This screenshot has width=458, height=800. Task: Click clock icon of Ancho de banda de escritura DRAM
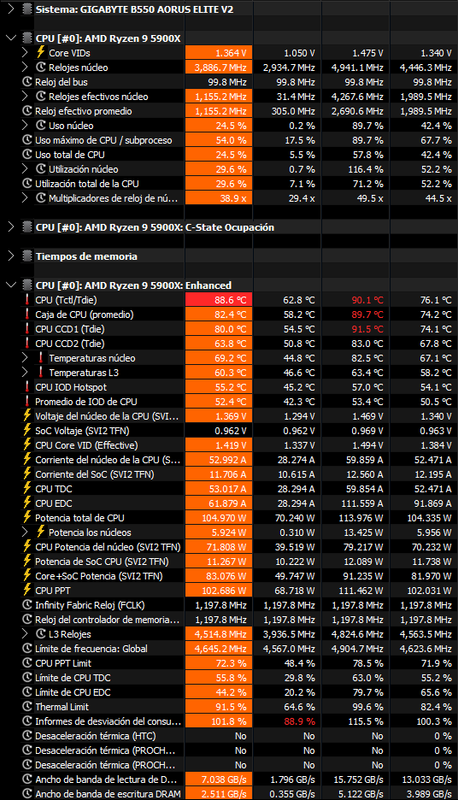click(x=27, y=794)
